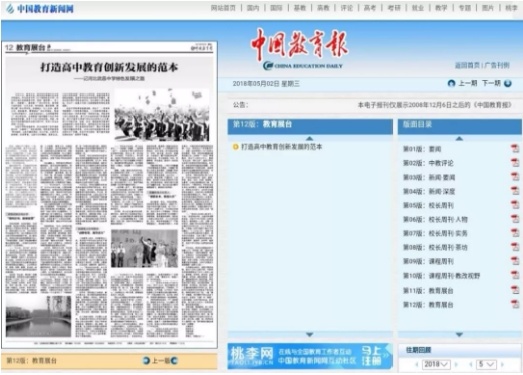523x375 pixels.
Task: Click the article bullet icon beside 打造高中教育创新发展的范本
Action: pyautogui.click(x=235, y=146)
